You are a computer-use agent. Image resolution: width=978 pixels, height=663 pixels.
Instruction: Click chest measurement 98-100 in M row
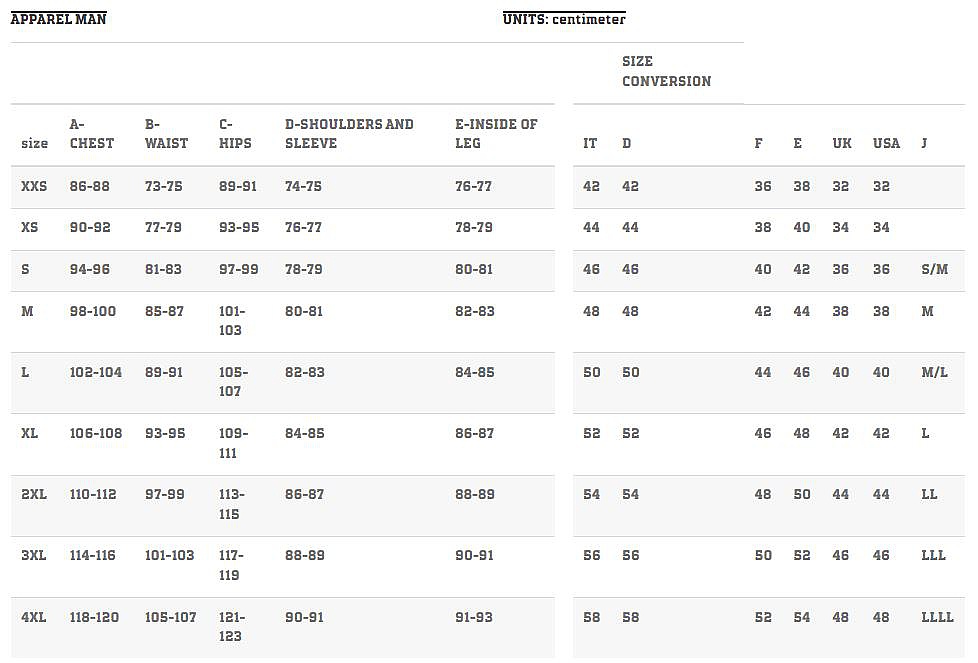pyautogui.click(x=93, y=311)
